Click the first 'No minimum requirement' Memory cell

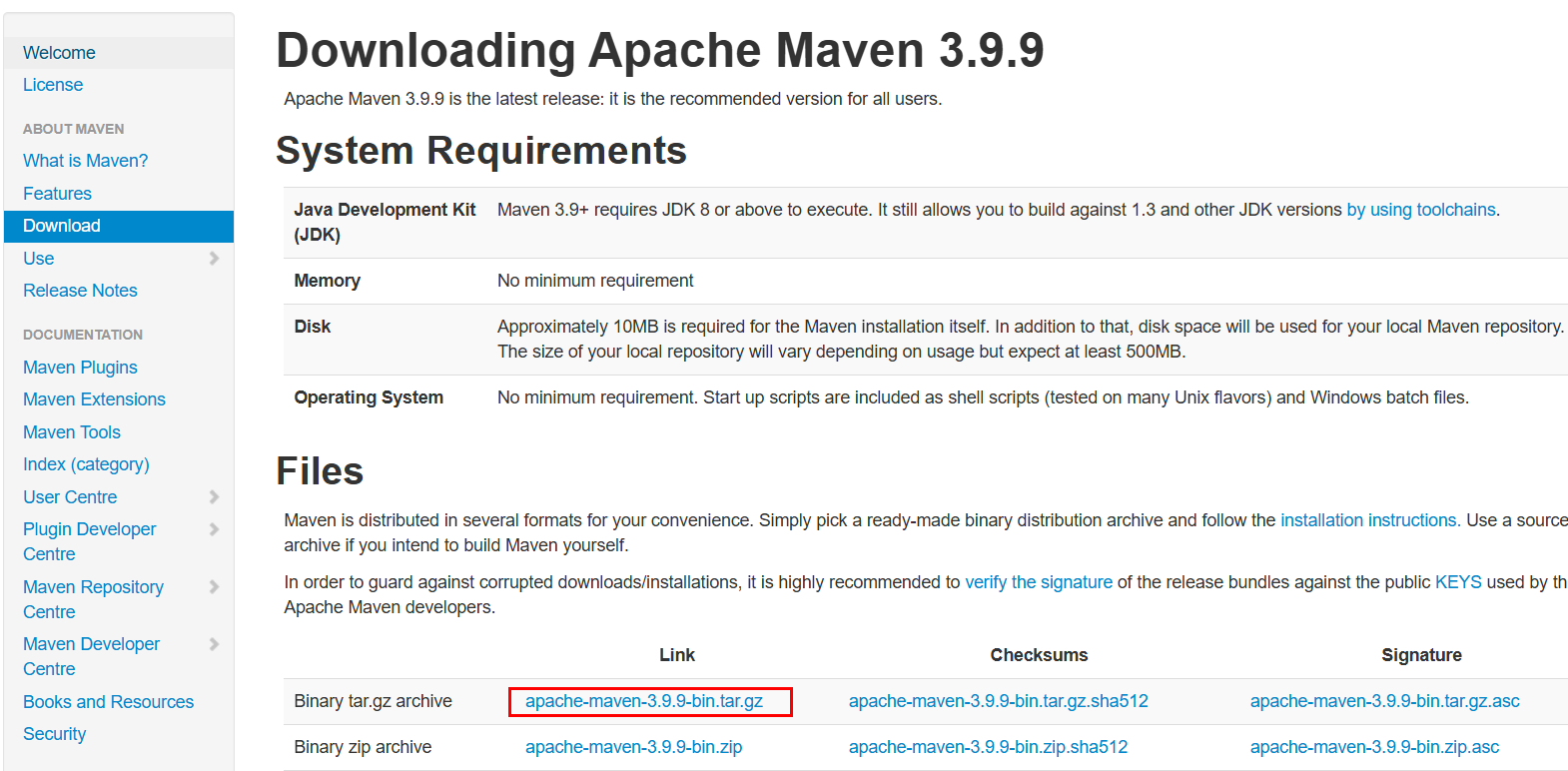point(595,281)
